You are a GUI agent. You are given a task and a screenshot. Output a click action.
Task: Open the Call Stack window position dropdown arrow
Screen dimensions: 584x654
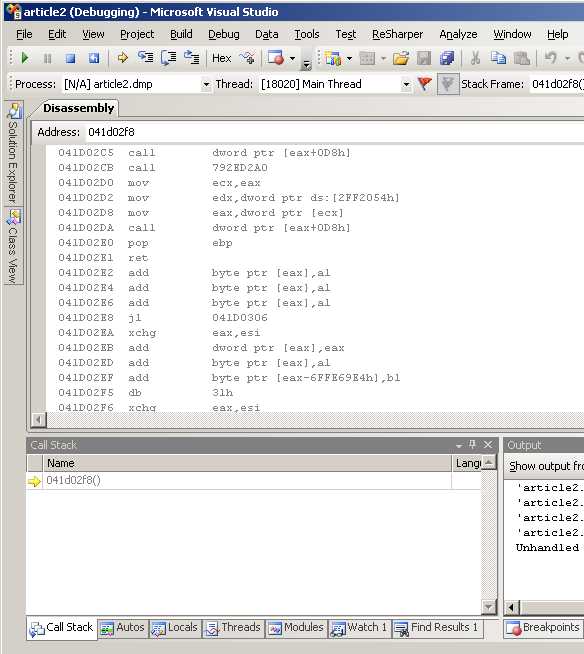point(459,446)
